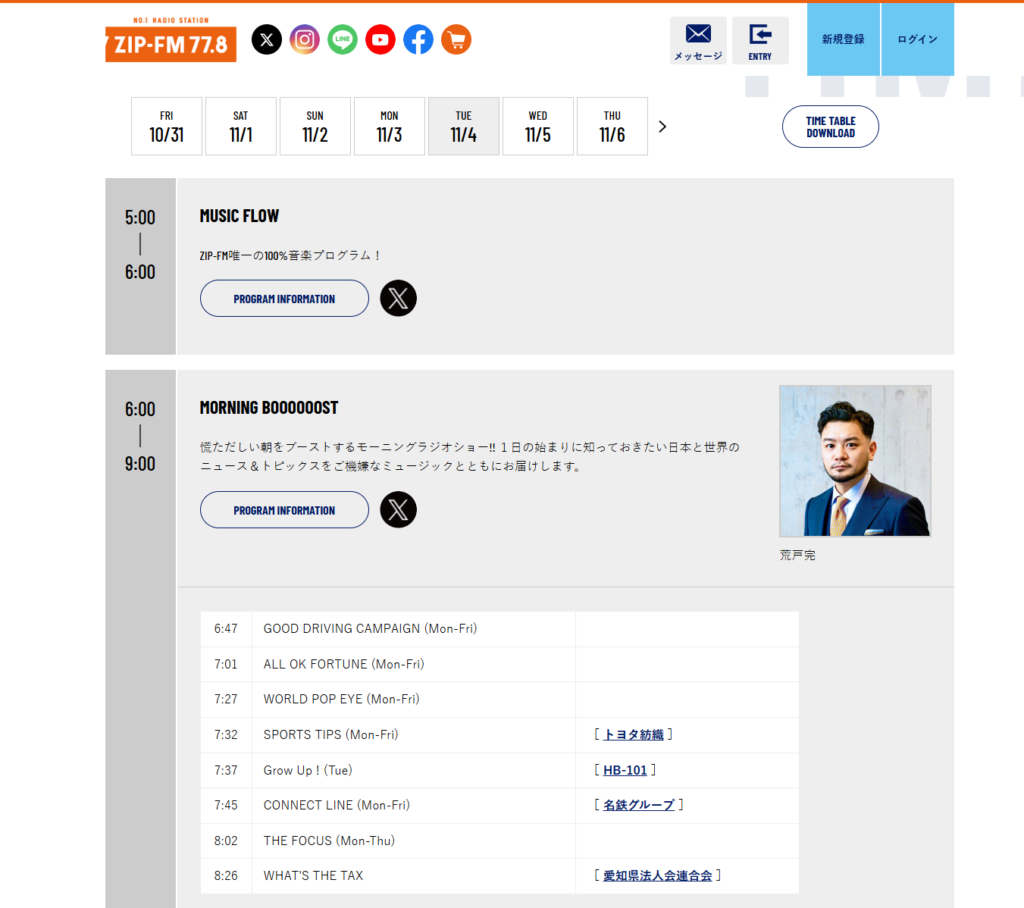Click the Facebook icon in header
This screenshot has width=1024, height=908.
[418, 40]
